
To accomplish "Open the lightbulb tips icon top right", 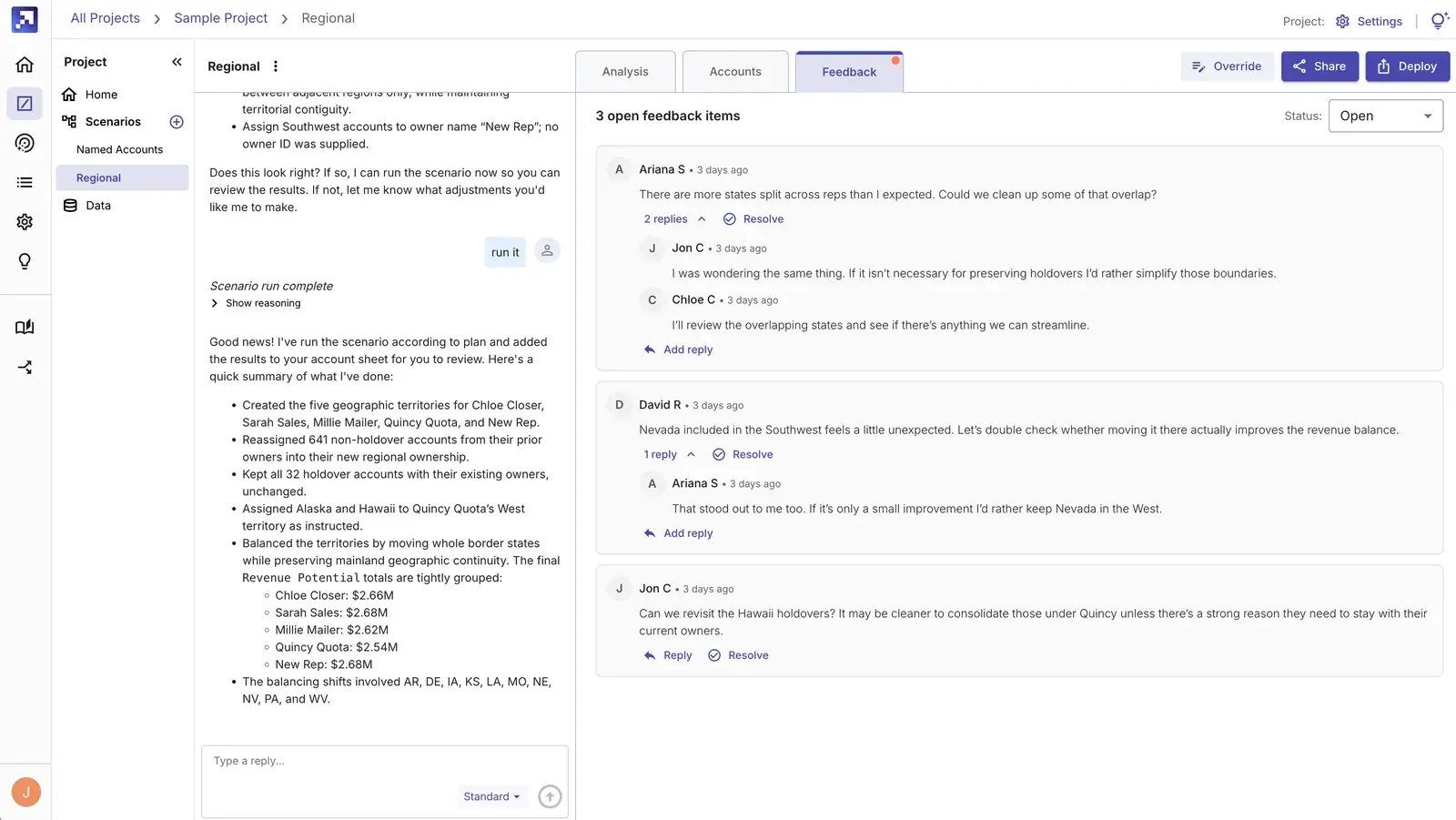I will (x=1439, y=20).
